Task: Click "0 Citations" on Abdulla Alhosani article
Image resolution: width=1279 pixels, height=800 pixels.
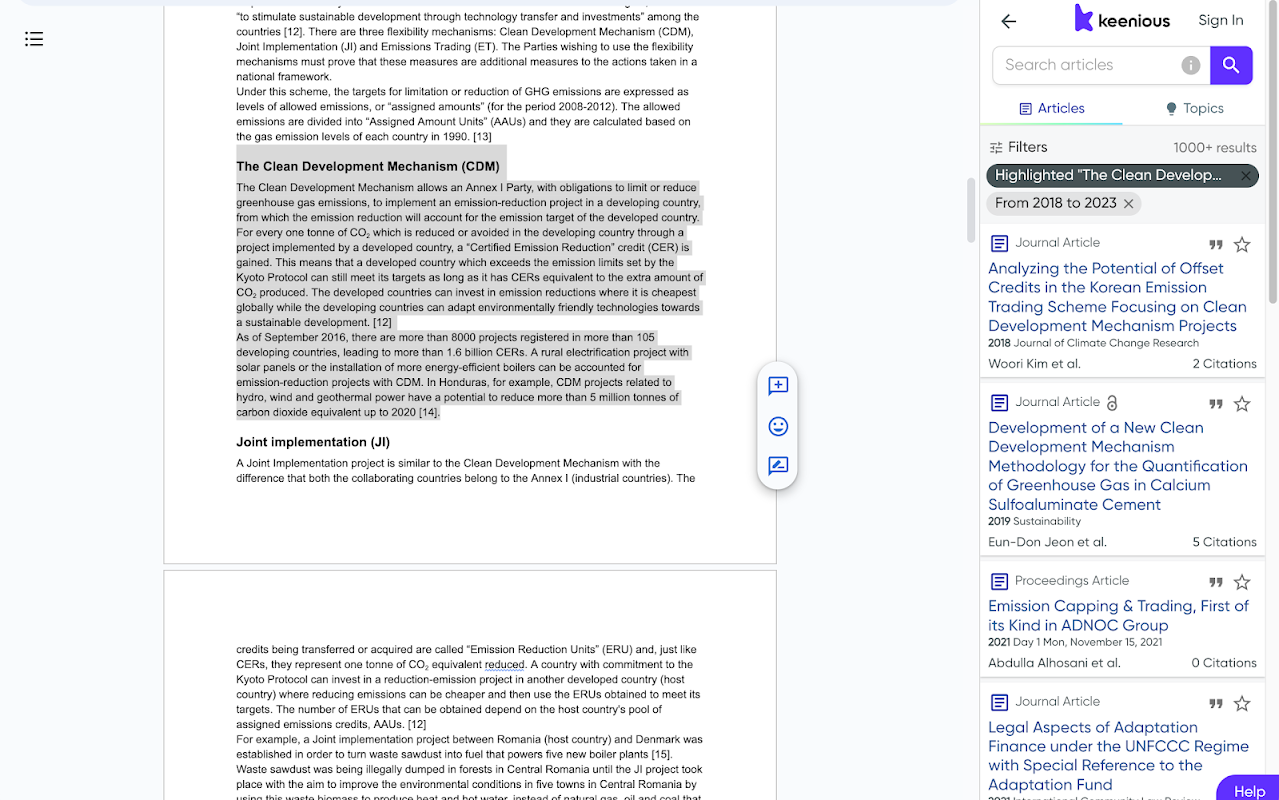Action: (1224, 663)
